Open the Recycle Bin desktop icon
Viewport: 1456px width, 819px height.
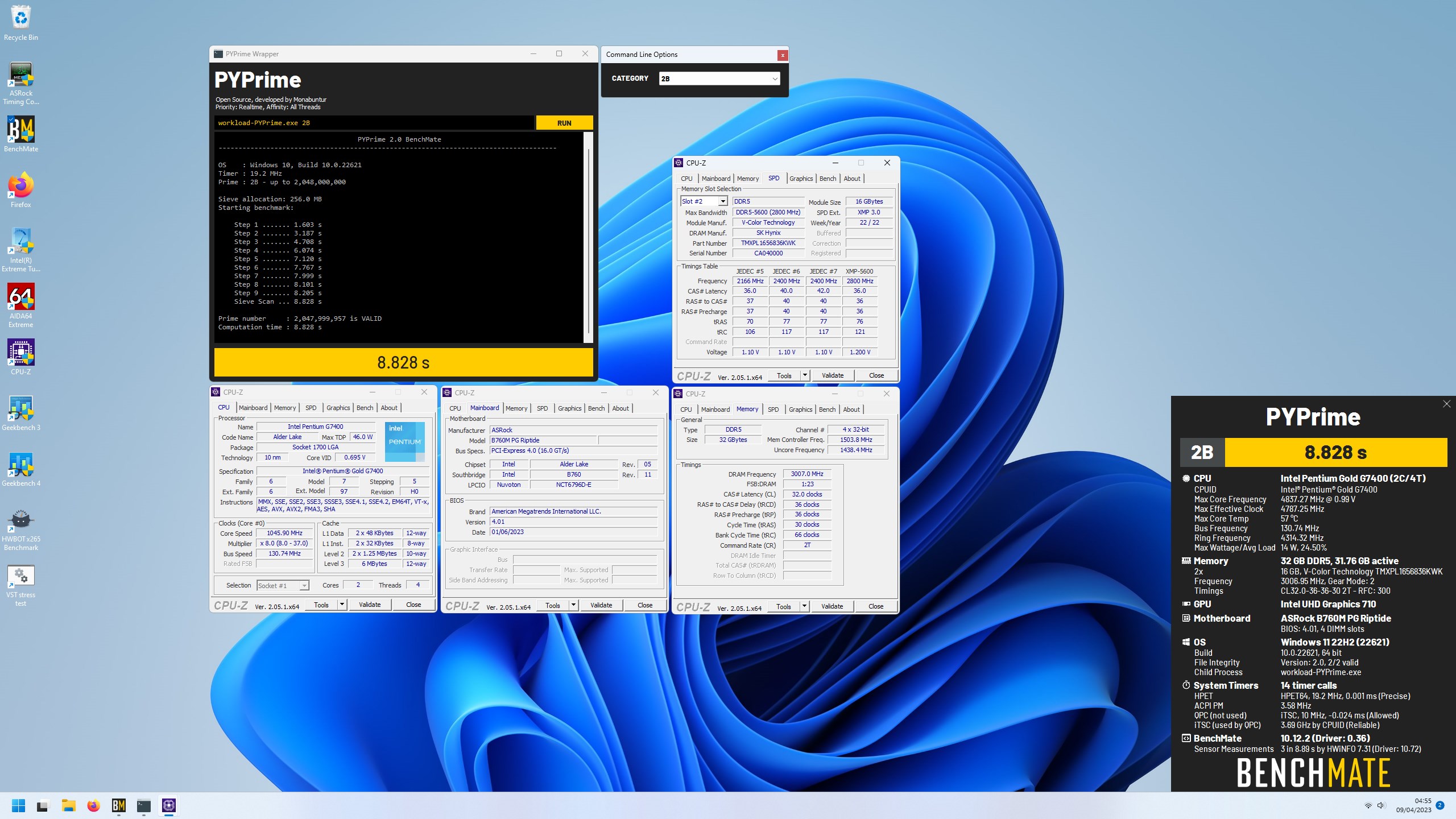[x=21, y=23]
